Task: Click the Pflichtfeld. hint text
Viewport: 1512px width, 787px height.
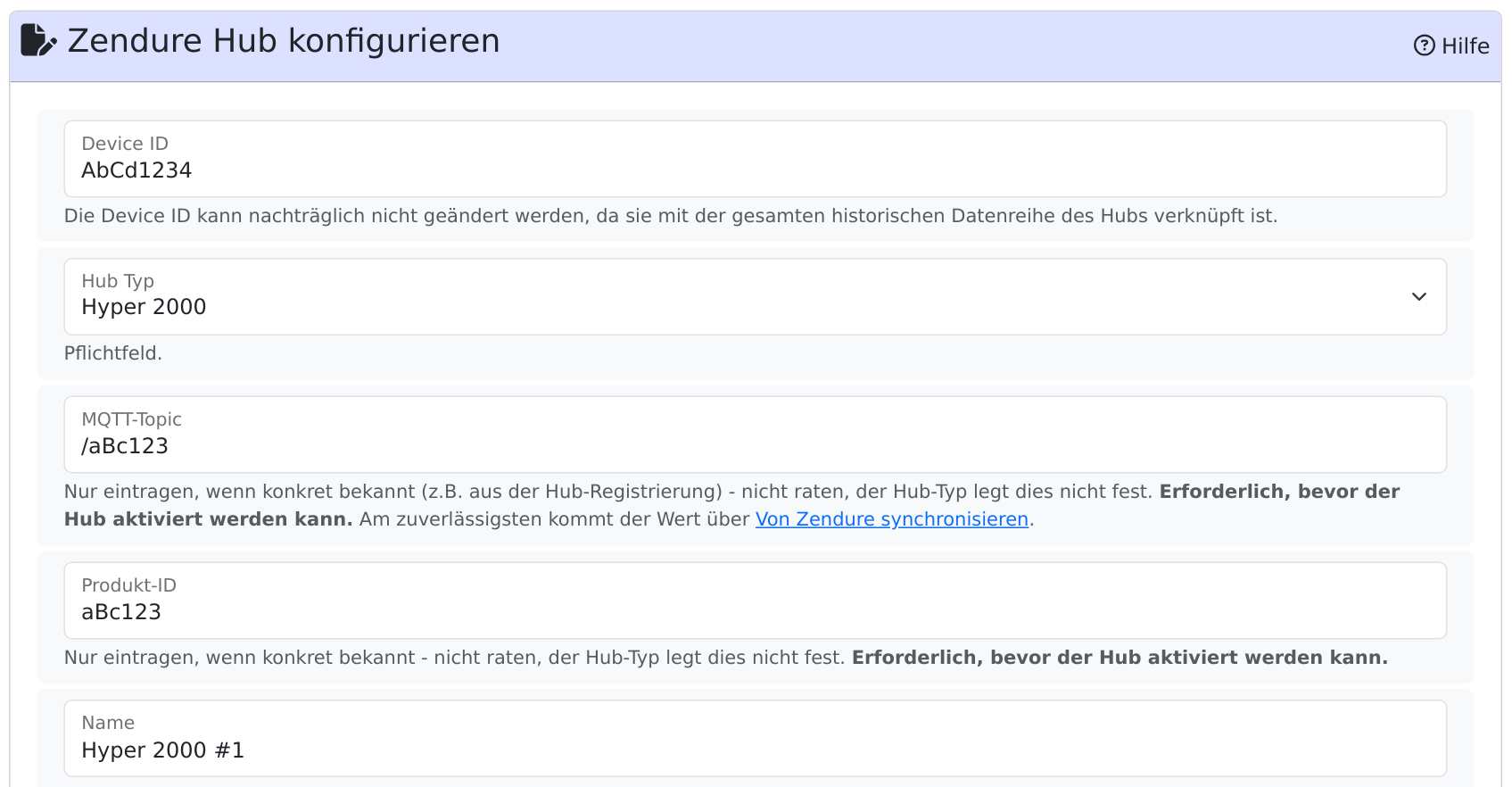Action: (x=113, y=353)
